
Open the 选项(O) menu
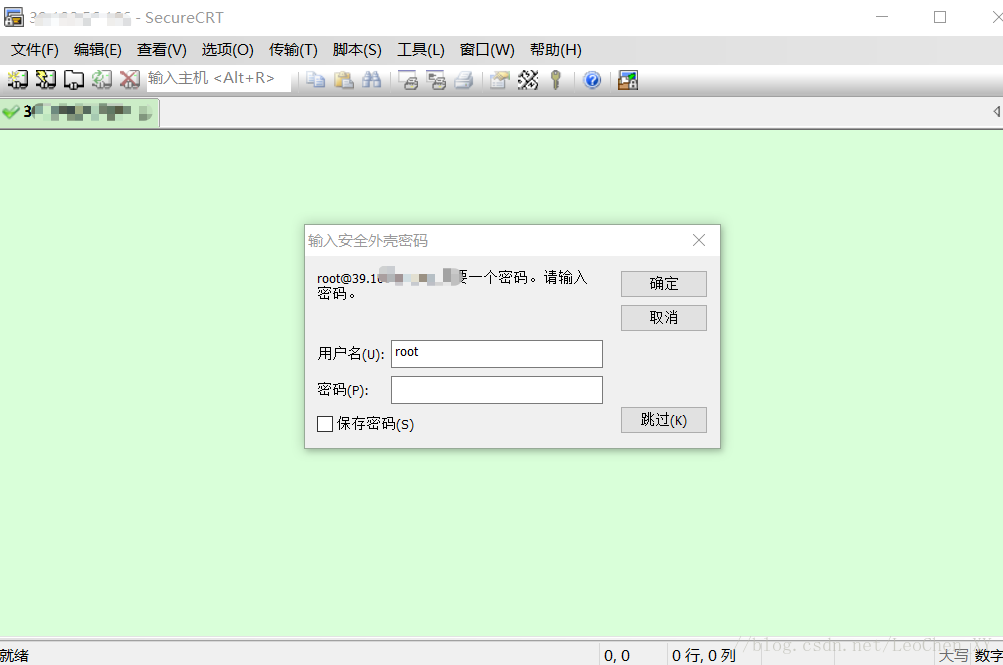pyautogui.click(x=227, y=49)
